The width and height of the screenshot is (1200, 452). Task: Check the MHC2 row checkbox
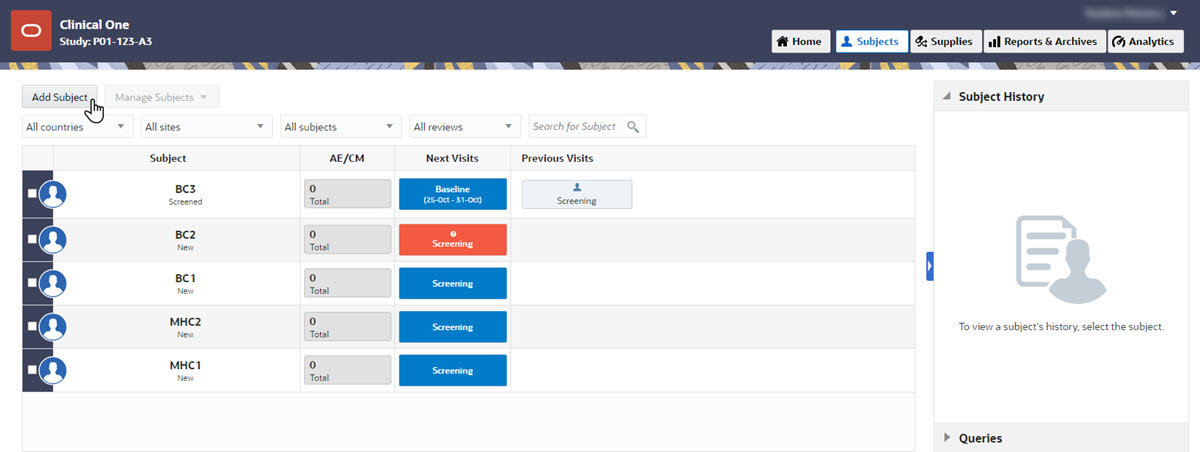click(x=32, y=326)
